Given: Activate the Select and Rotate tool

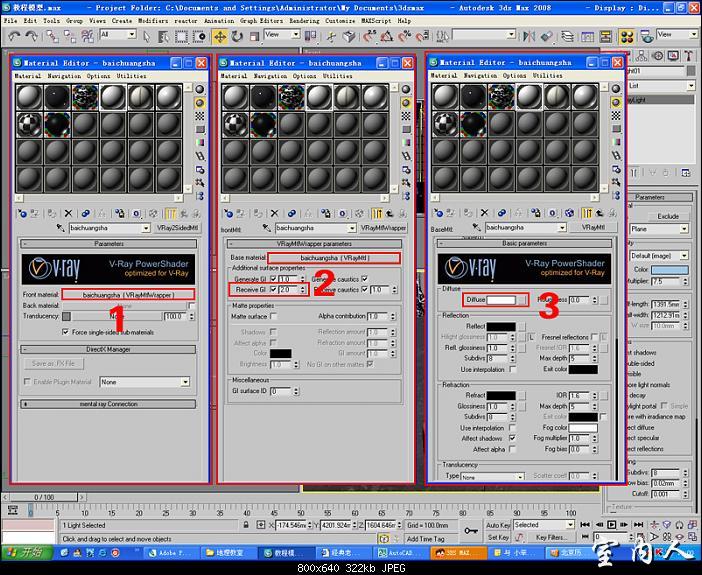Looking at the screenshot, I should click(x=237, y=36).
